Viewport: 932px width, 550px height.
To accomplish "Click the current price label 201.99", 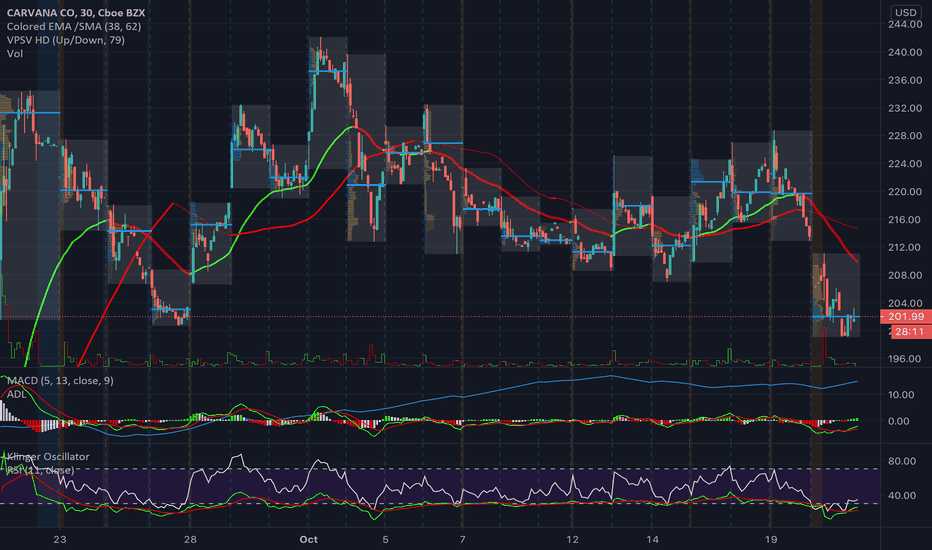I will coord(905,317).
